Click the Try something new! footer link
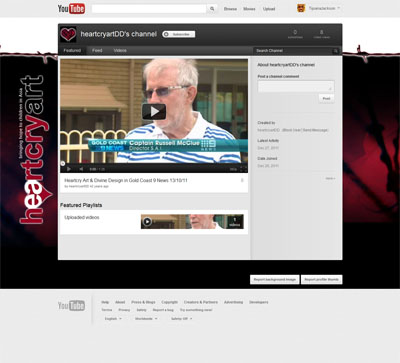Image resolution: width=400 pixels, height=363 pixels. 196,310
